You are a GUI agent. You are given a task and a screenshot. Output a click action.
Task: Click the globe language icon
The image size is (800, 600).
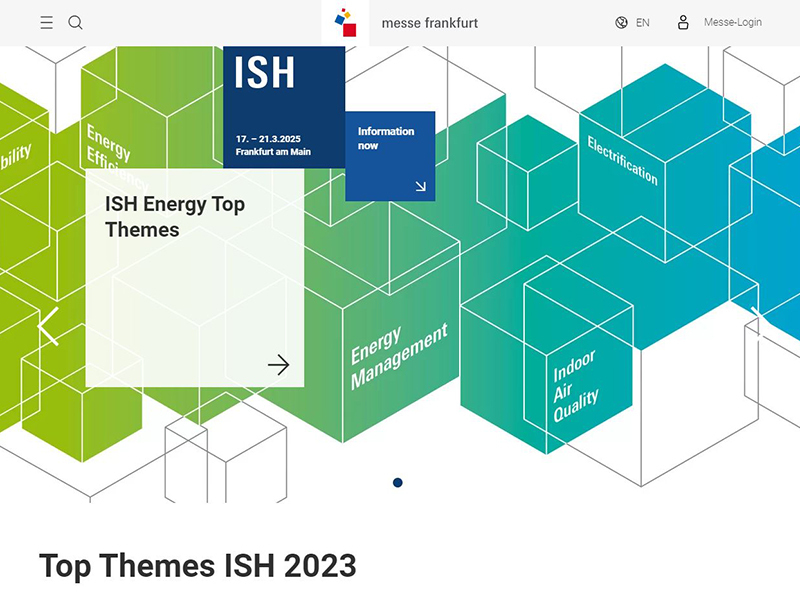click(x=621, y=22)
